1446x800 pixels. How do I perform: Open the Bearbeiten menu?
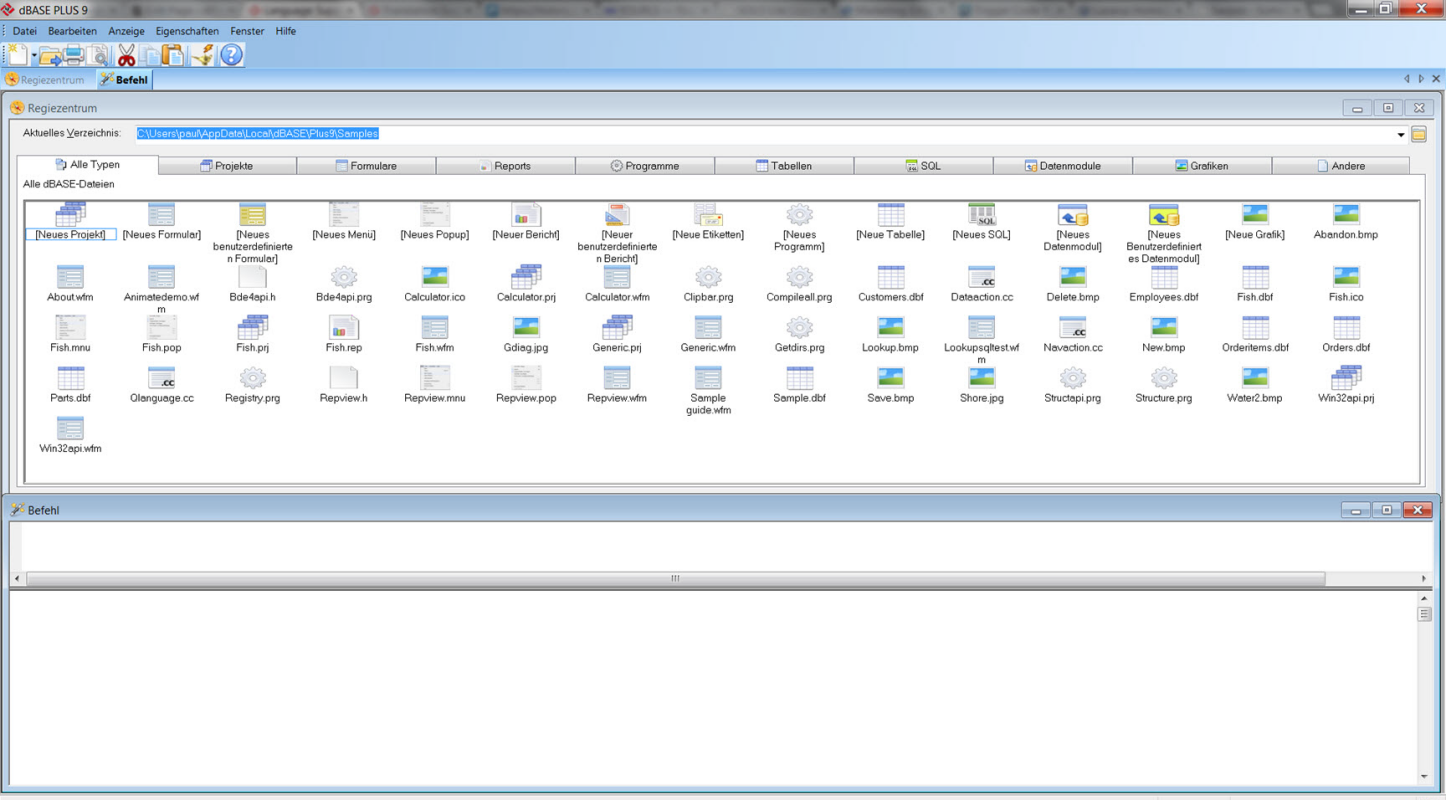(x=72, y=31)
